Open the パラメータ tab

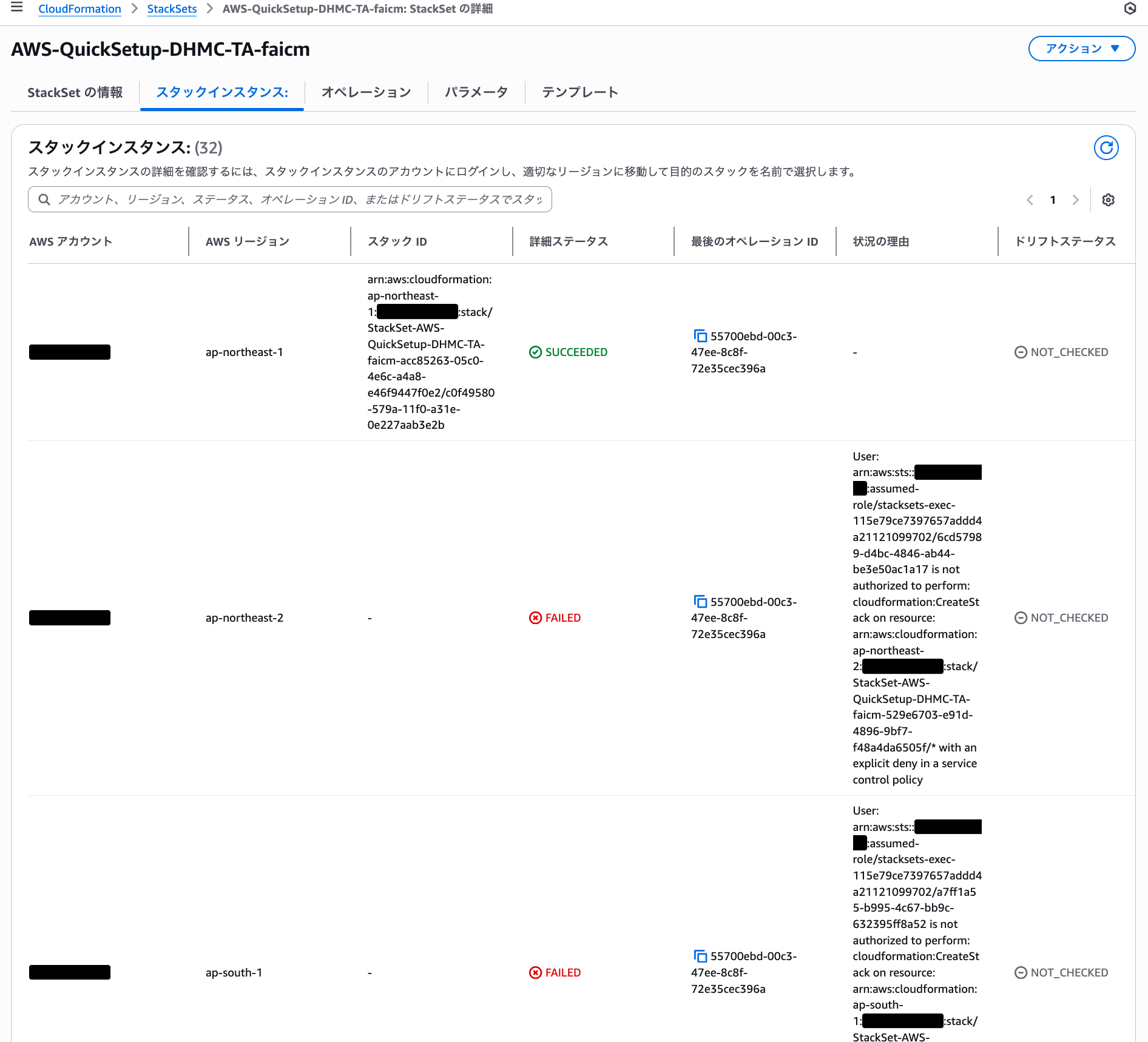click(x=476, y=92)
